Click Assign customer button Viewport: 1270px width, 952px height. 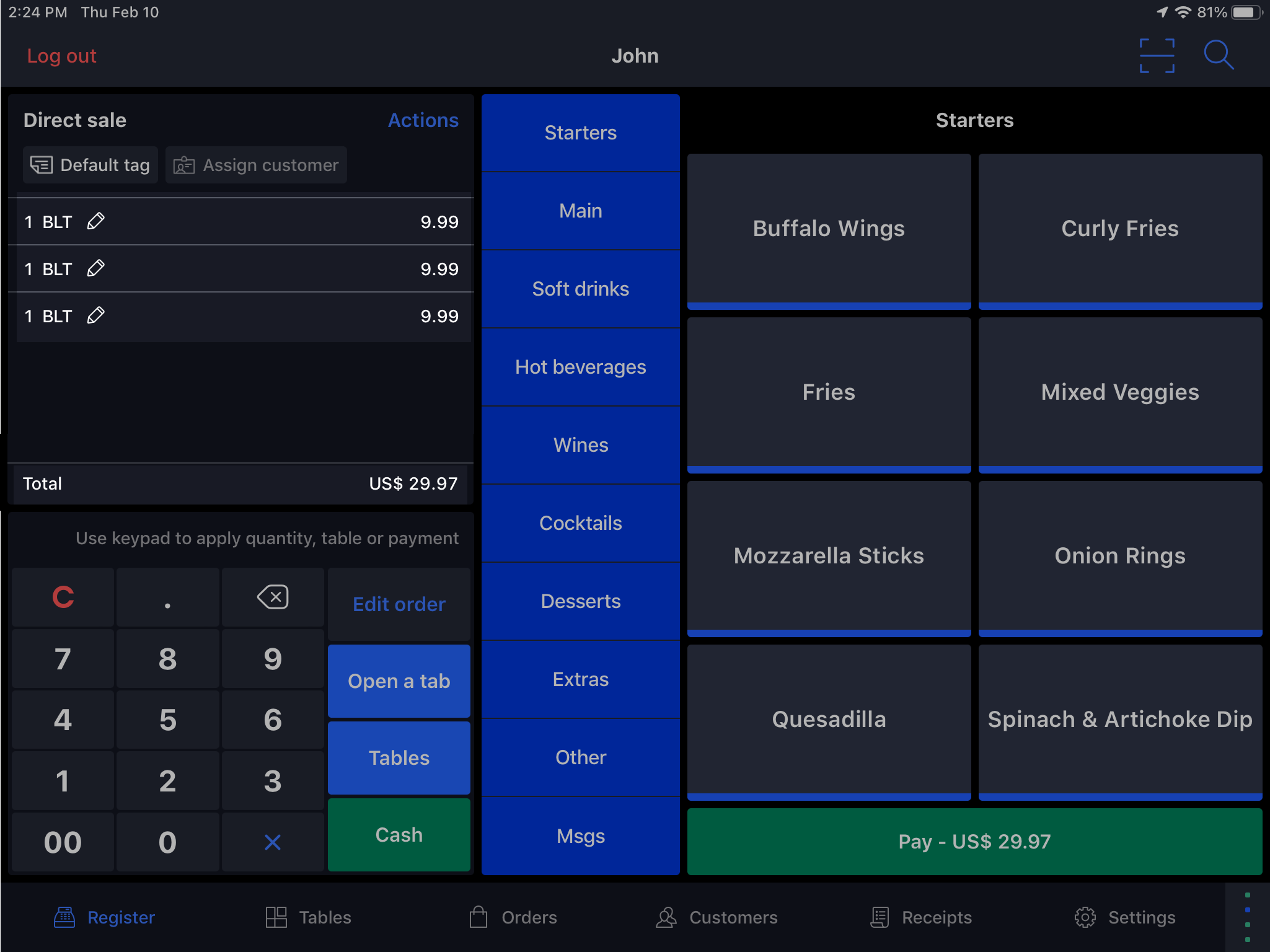pyautogui.click(x=256, y=165)
